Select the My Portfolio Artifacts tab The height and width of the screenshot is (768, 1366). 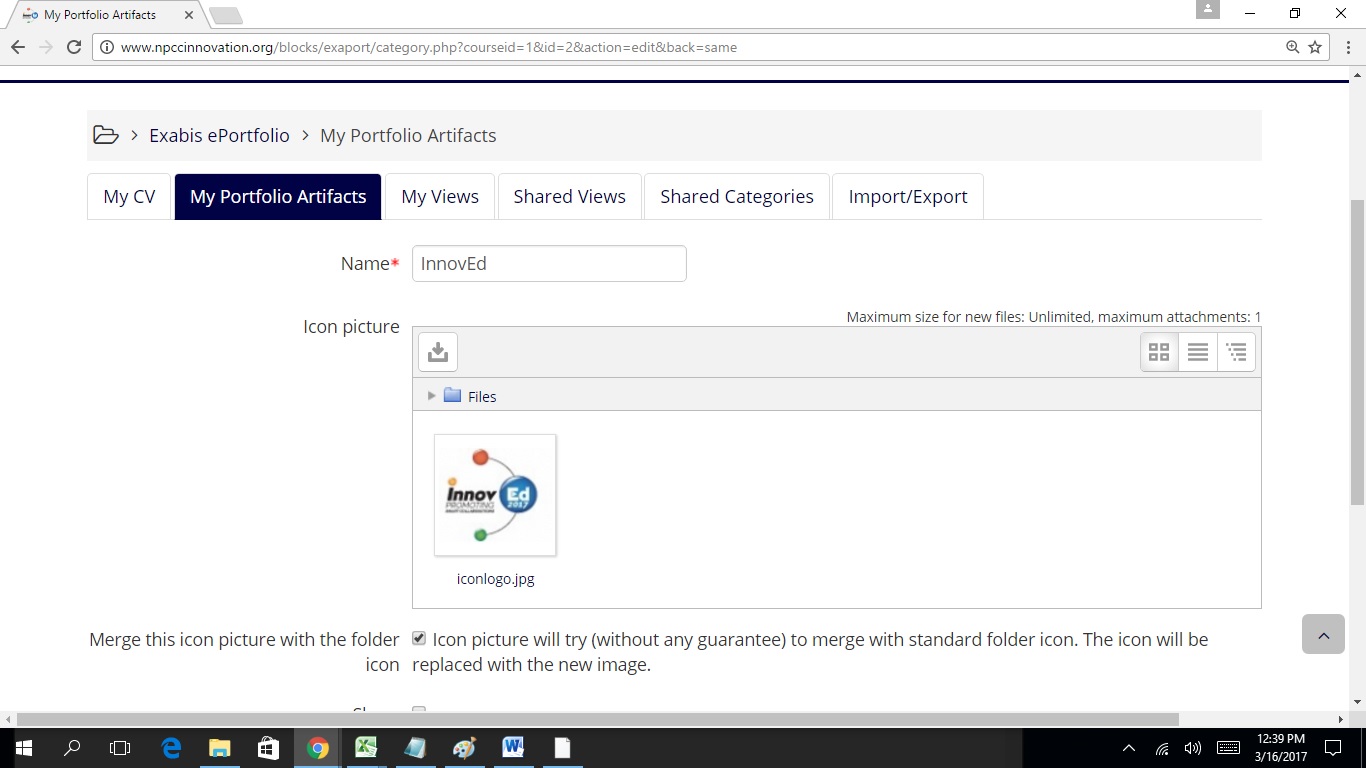click(278, 197)
